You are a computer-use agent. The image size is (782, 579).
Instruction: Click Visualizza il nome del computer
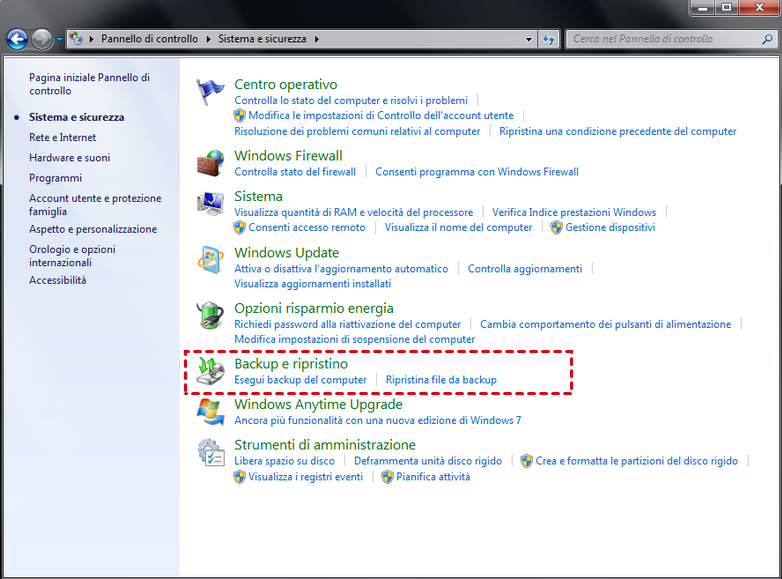[x=458, y=227]
